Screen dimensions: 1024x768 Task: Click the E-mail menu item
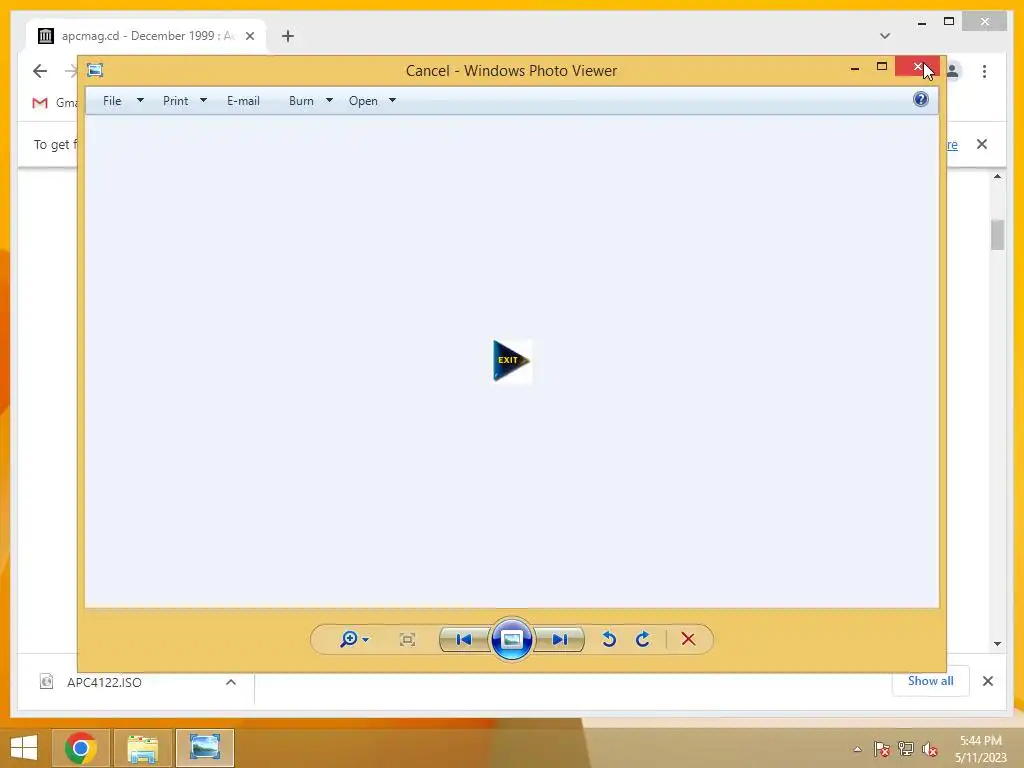click(x=243, y=101)
